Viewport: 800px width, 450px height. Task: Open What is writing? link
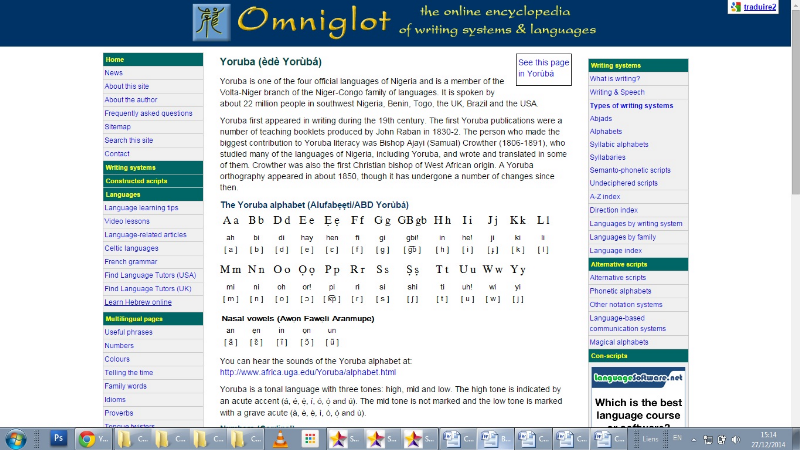point(615,79)
